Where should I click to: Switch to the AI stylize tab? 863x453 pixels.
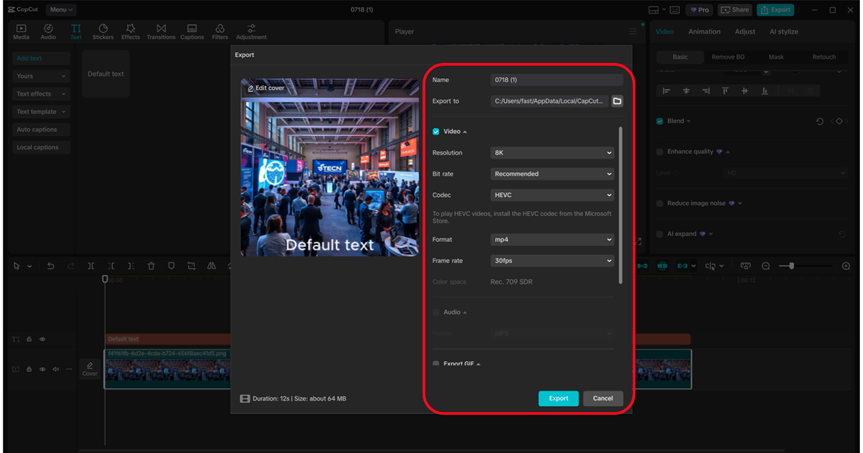point(784,32)
